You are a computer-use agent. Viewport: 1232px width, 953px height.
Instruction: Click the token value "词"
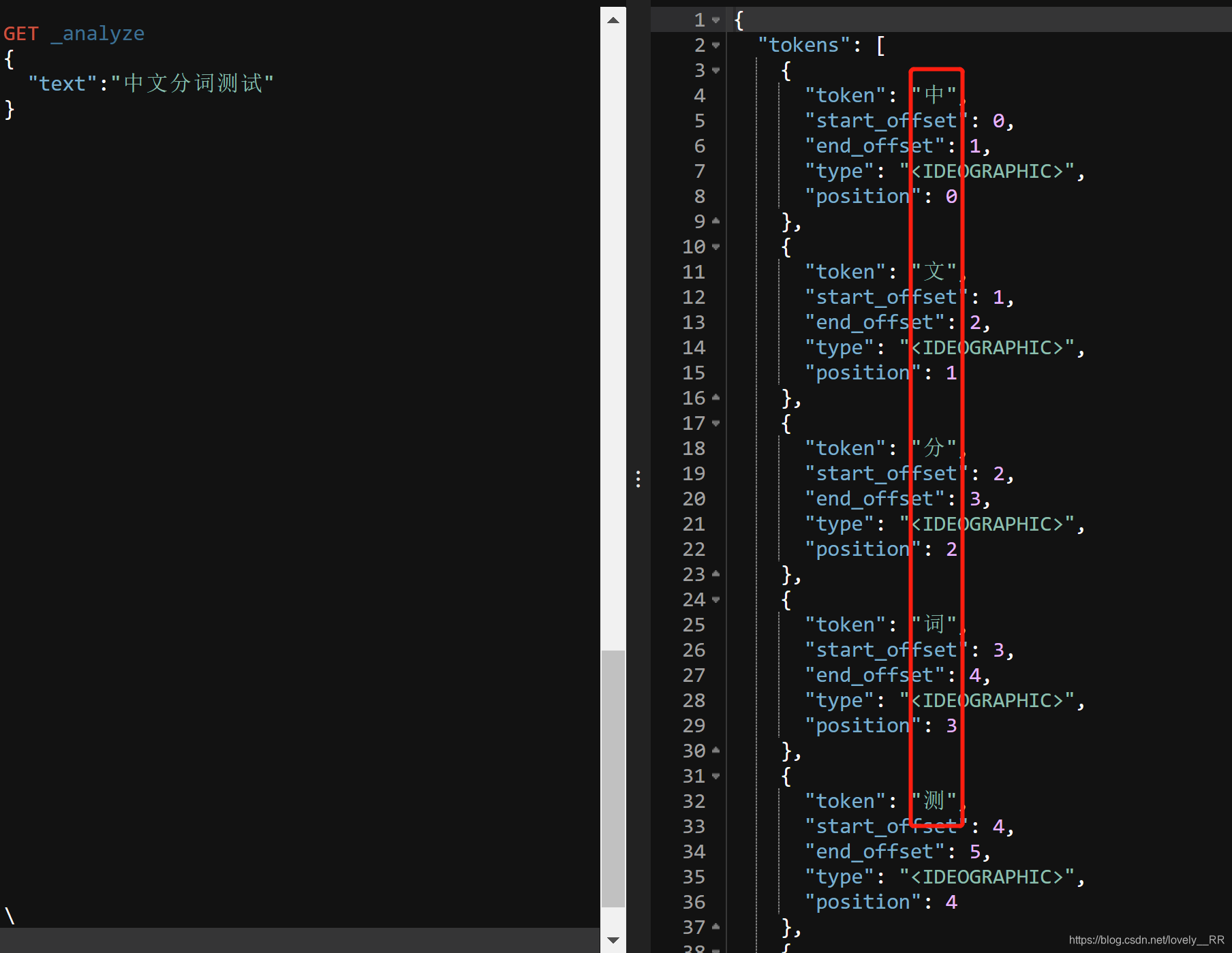(934, 624)
